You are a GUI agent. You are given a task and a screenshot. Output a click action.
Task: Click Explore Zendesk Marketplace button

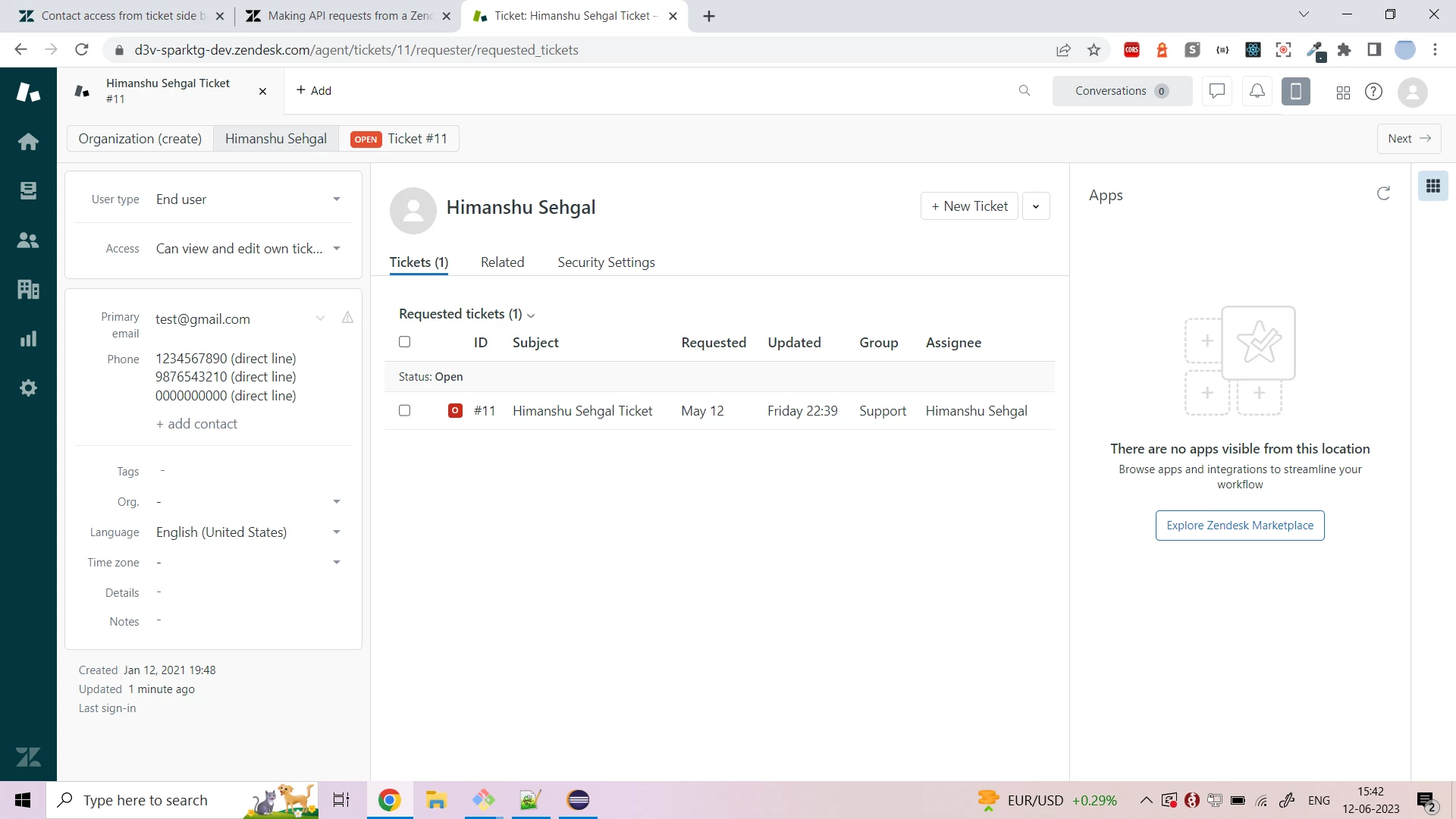(1240, 526)
